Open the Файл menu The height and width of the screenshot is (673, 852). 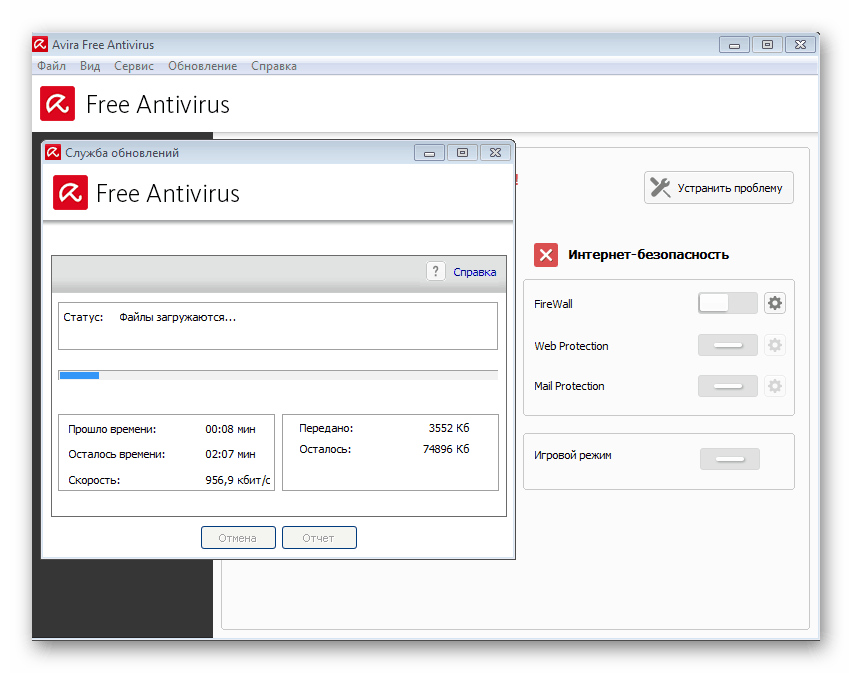[51, 66]
